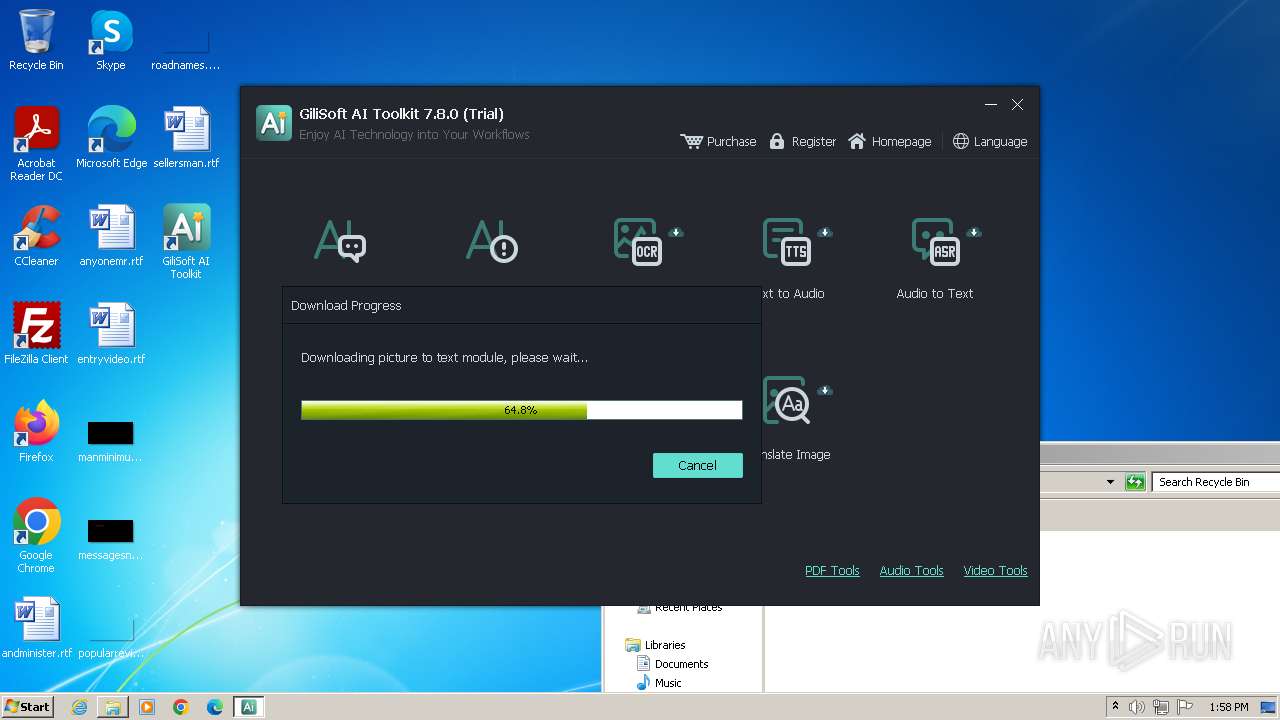Open Video Tools link

pyautogui.click(x=995, y=570)
